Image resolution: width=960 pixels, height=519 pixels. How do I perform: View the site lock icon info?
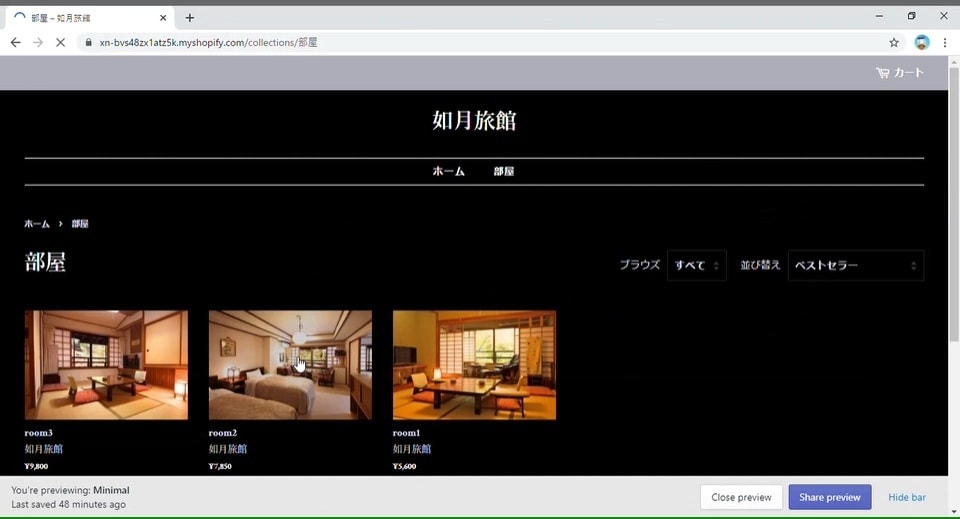click(x=88, y=42)
